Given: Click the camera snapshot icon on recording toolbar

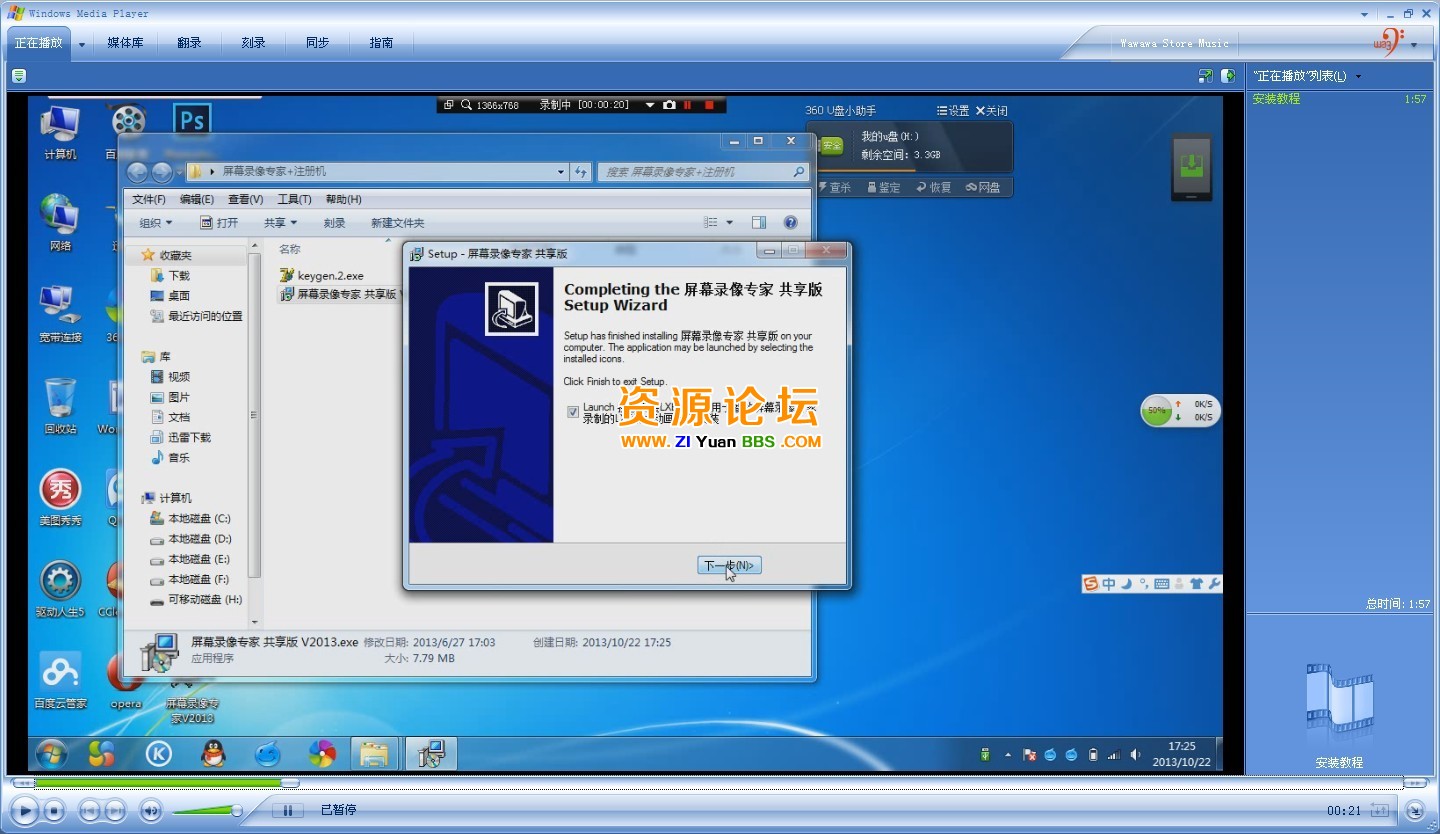Looking at the screenshot, I should coord(670,105).
